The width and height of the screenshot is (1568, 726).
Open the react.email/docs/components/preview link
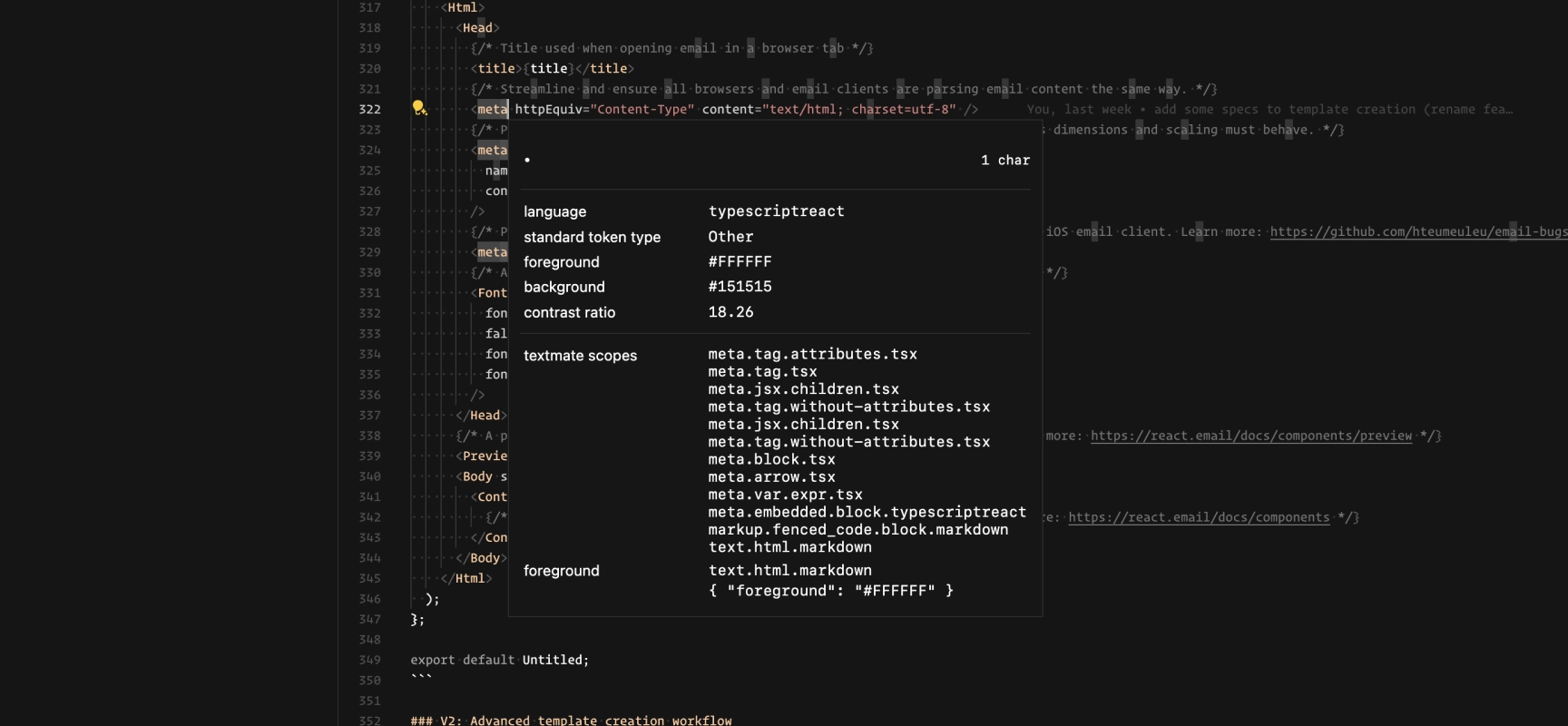(x=1251, y=436)
